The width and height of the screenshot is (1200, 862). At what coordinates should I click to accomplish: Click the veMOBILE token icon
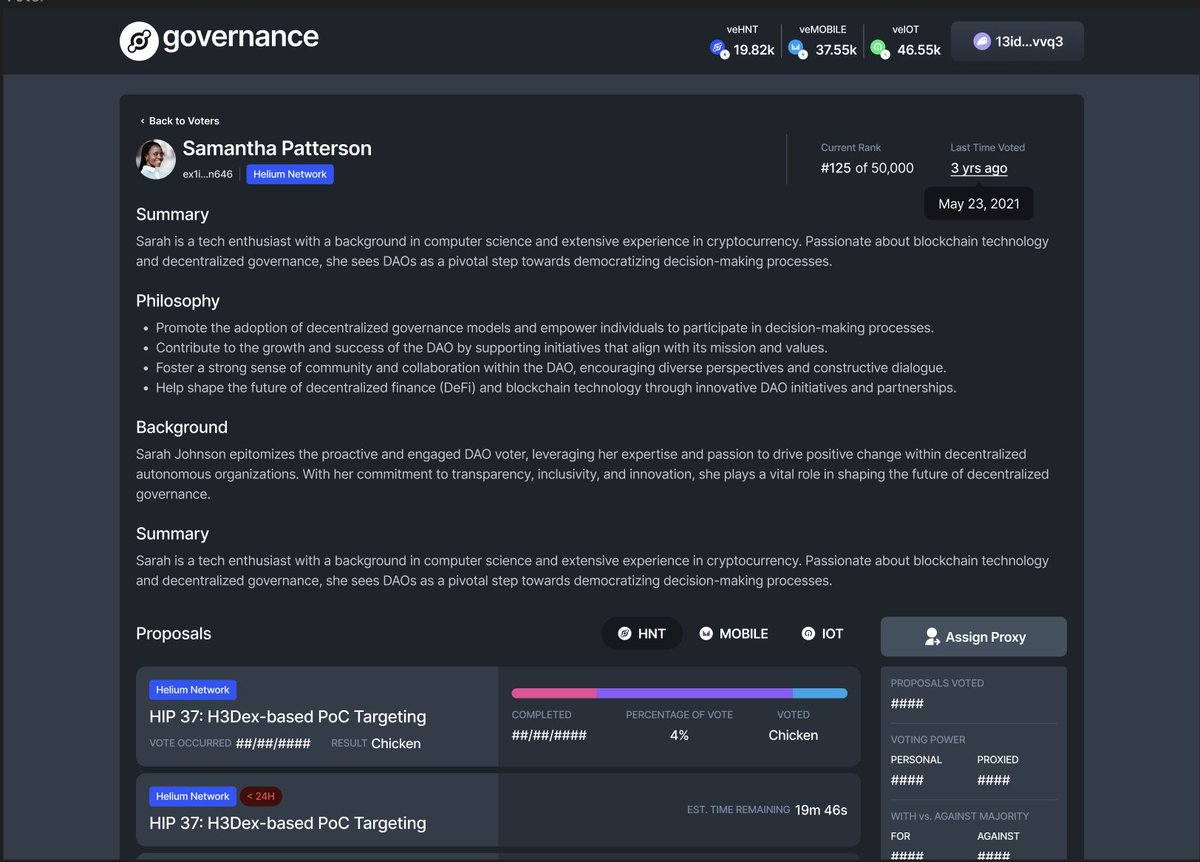[797, 48]
